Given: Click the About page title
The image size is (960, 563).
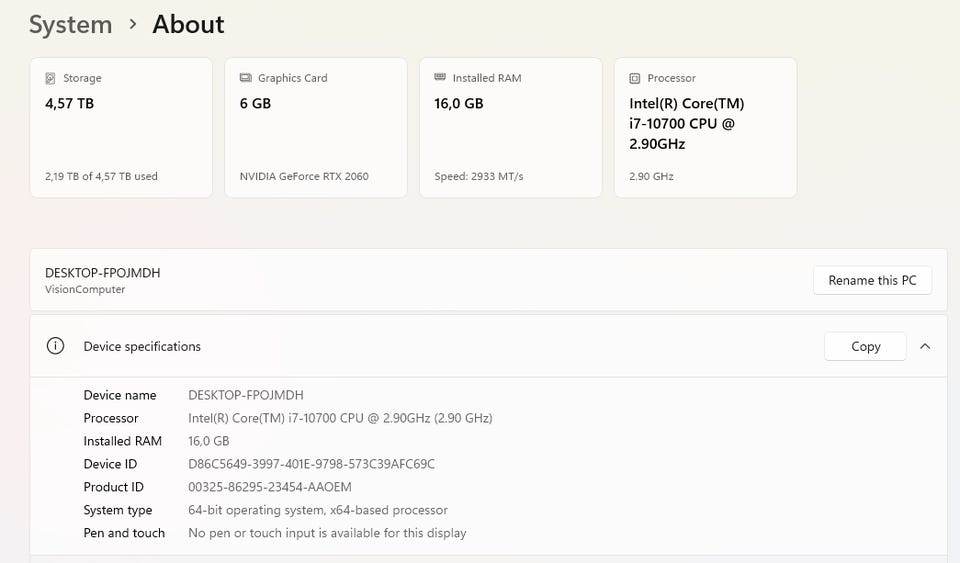Looking at the screenshot, I should pos(188,24).
